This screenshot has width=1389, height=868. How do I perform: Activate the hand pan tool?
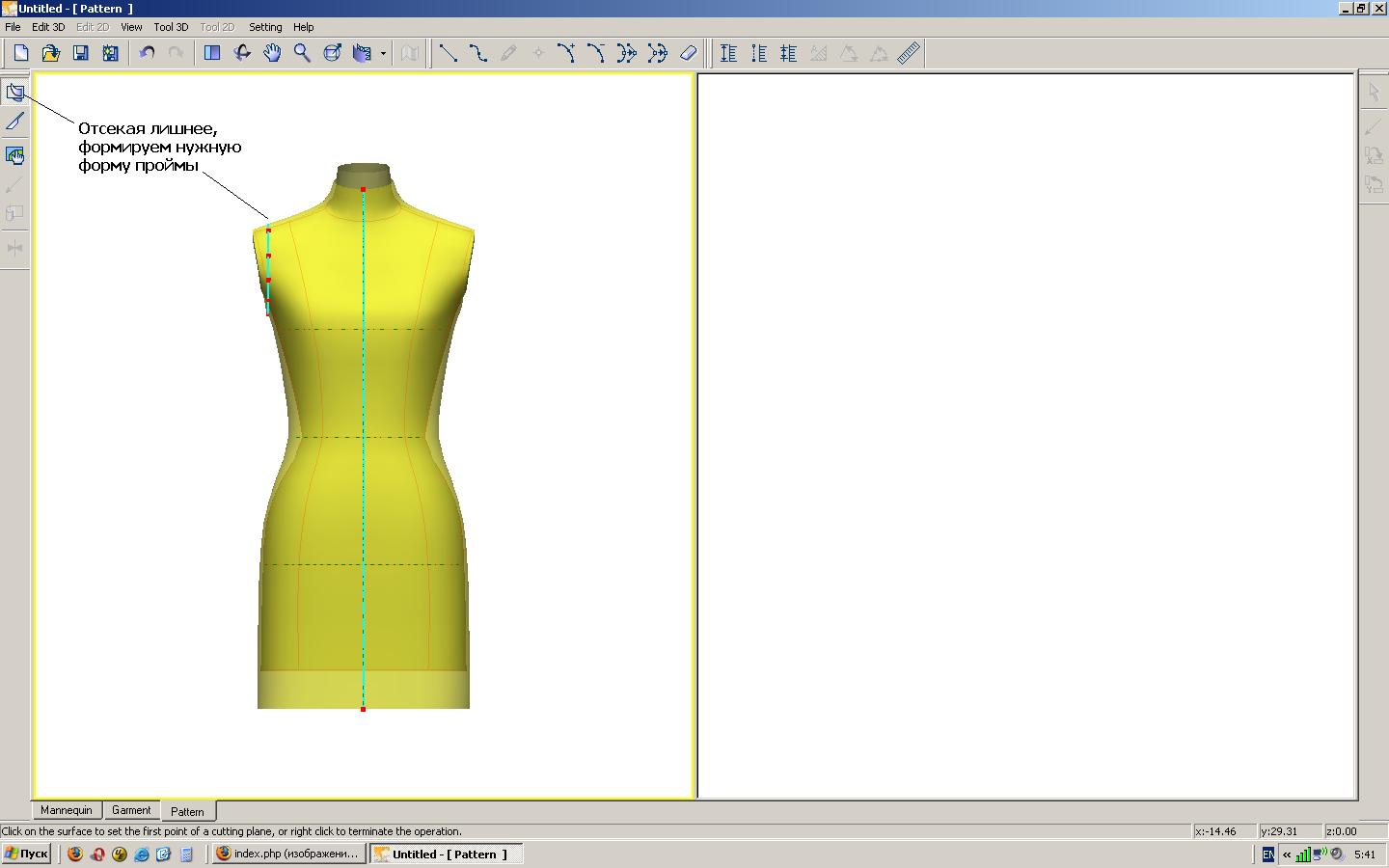(272, 53)
